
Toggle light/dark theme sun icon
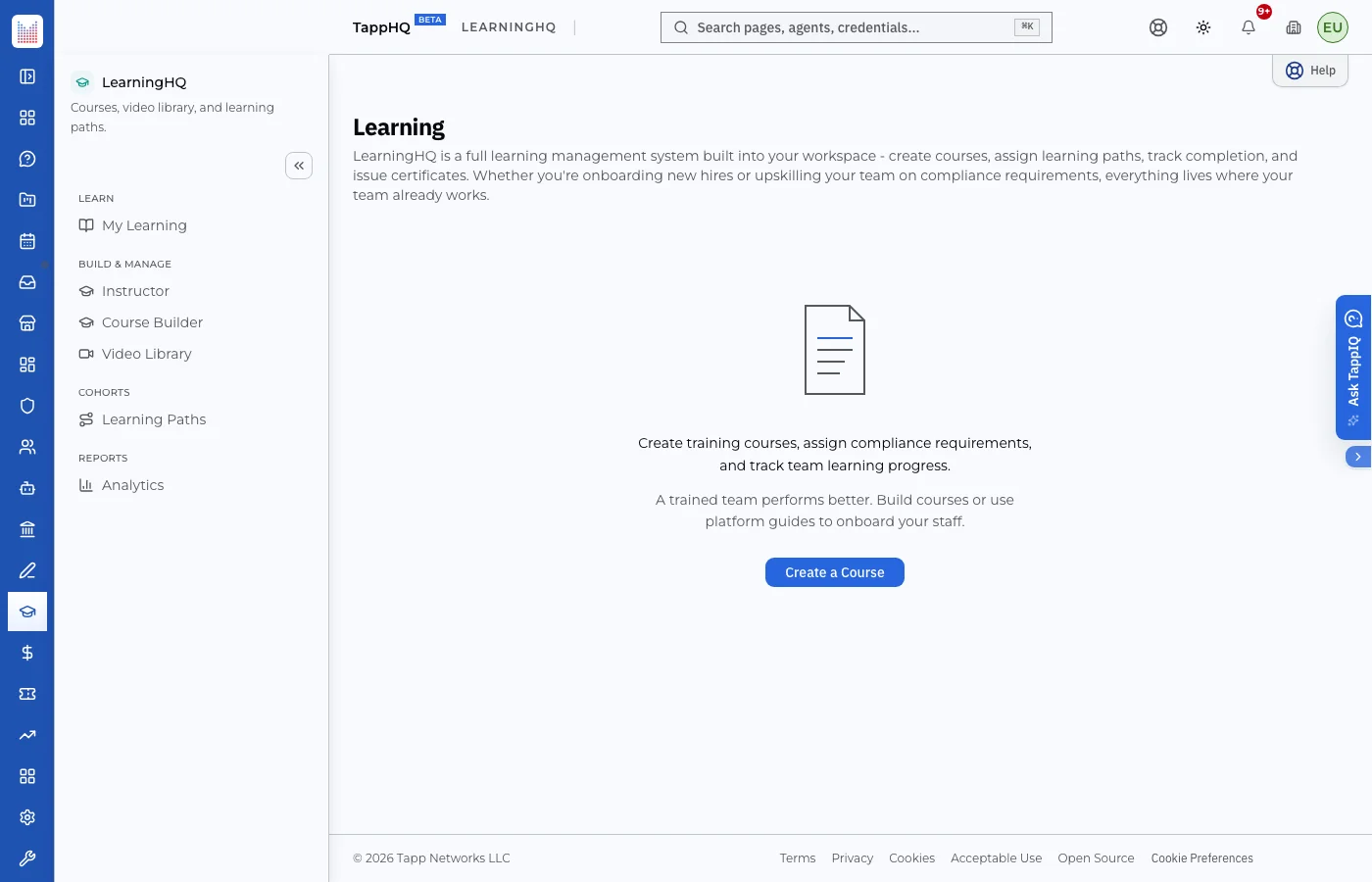(x=1203, y=27)
